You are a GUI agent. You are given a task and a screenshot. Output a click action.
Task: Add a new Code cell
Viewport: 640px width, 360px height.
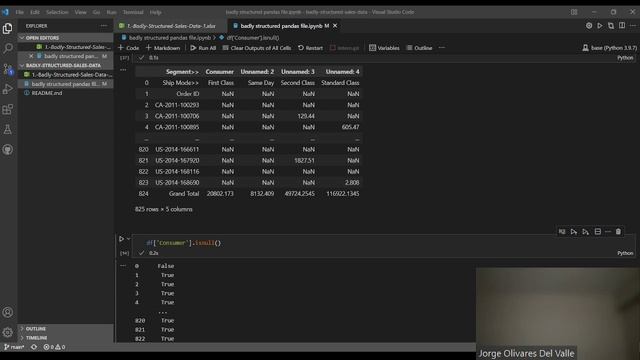pos(129,48)
